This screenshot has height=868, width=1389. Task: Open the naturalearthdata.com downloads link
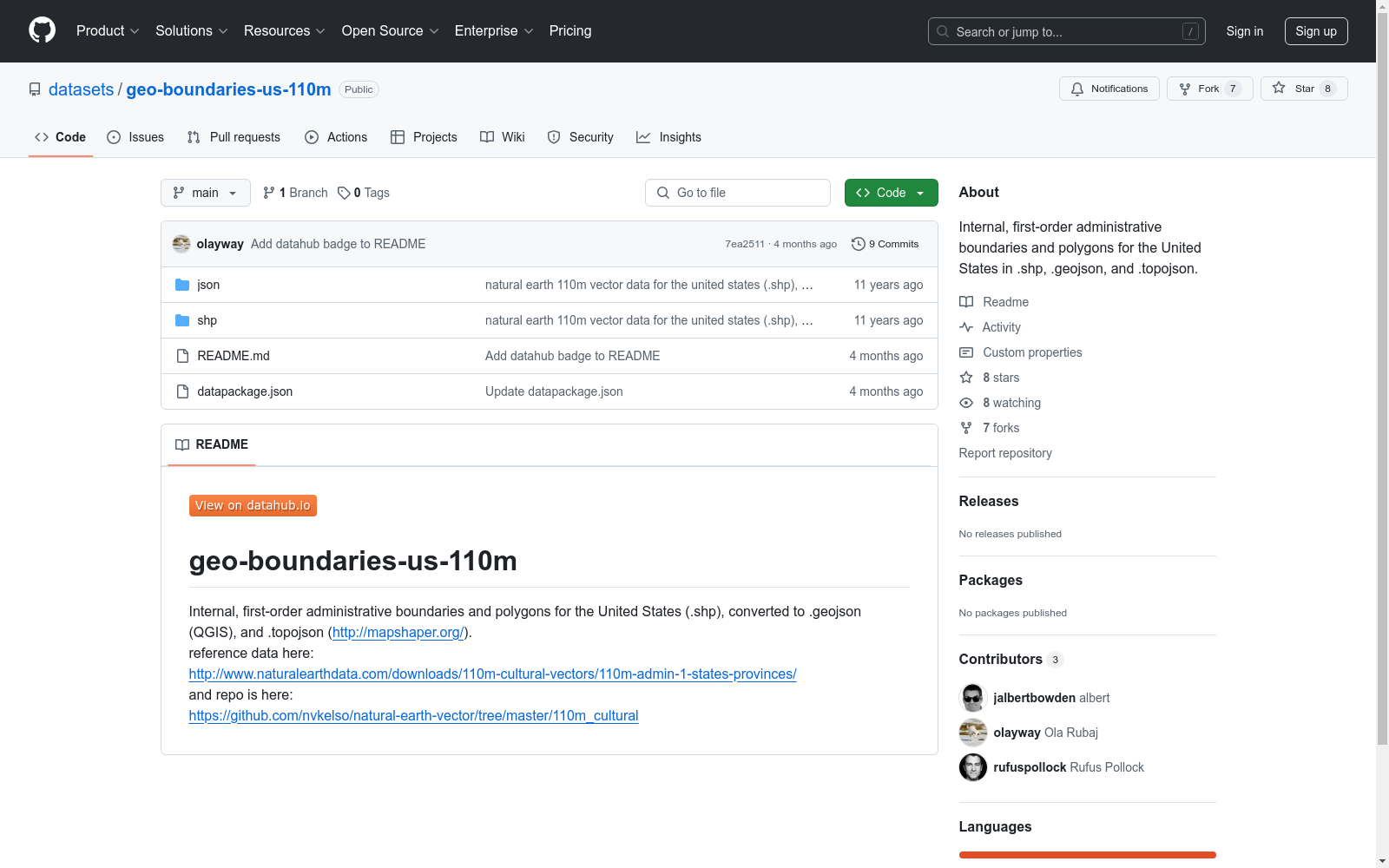click(492, 674)
